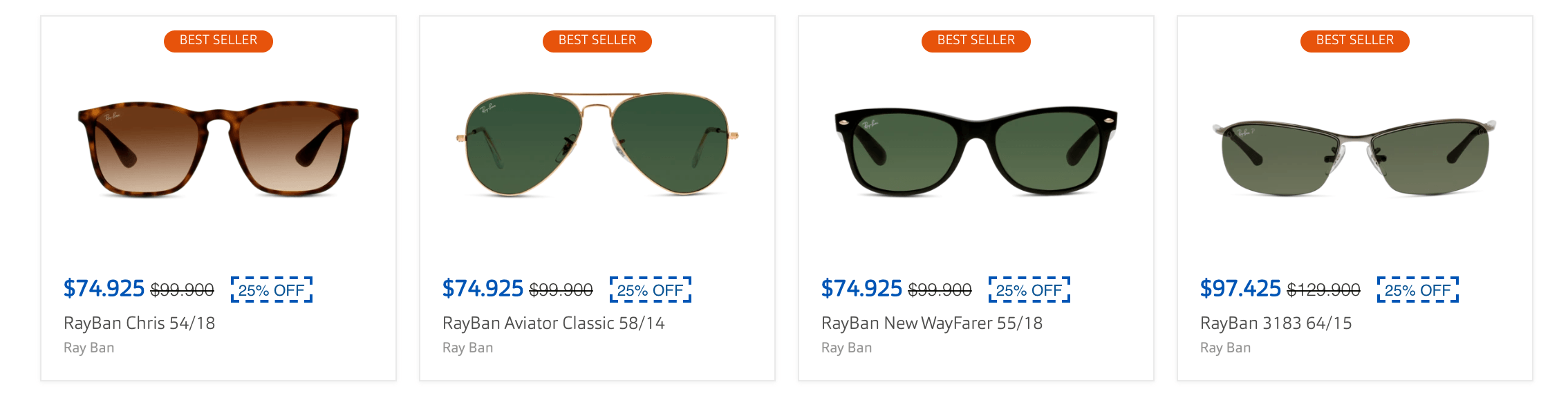1568x398 pixels.
Task: Open the RayBan Aviator Classic product photo
Action: click(597, 144)
